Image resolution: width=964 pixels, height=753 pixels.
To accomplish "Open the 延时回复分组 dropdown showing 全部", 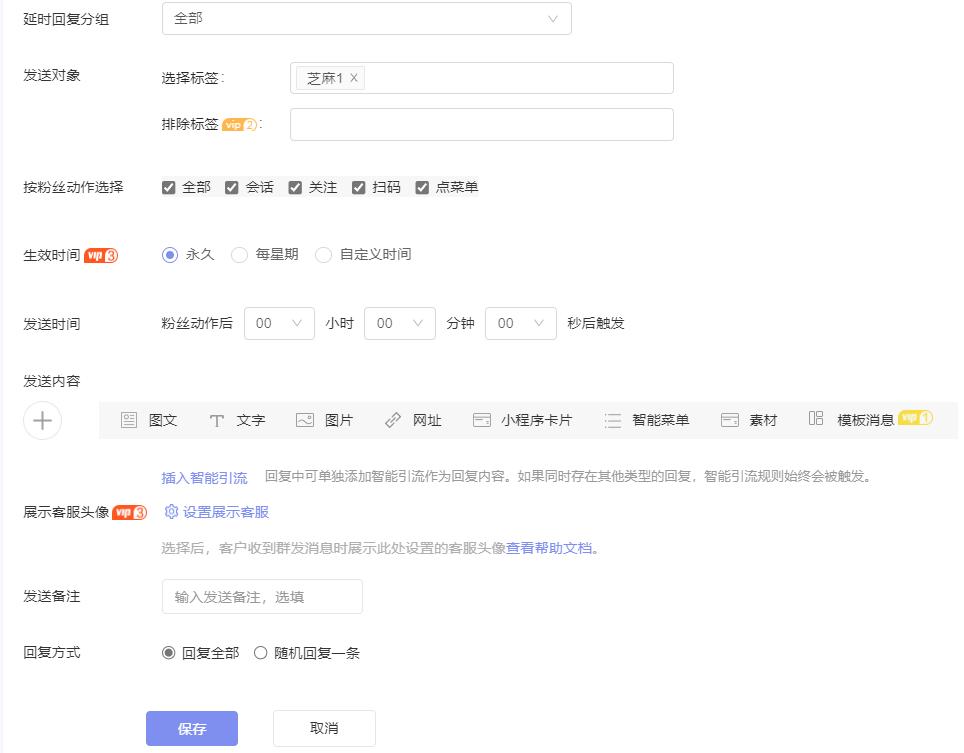I will click(367, 18).
